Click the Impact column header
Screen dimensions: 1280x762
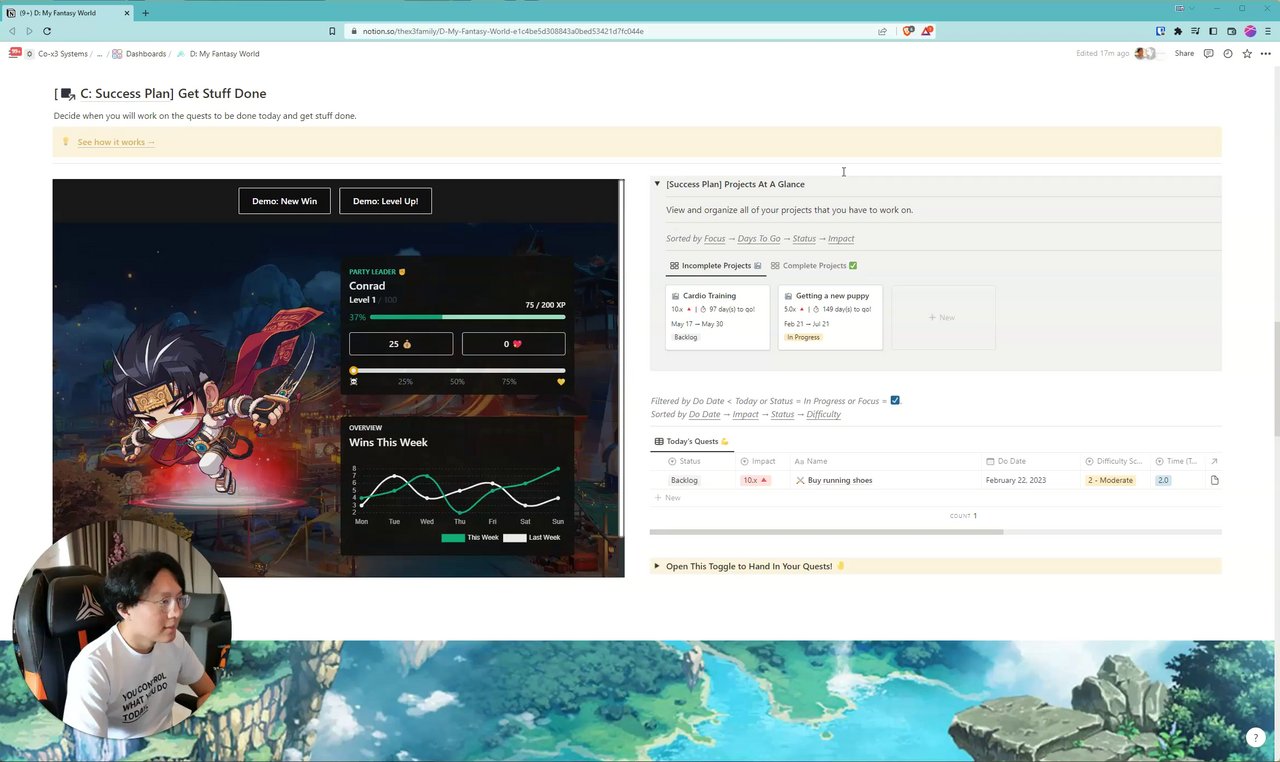click(x=758, y=461)
